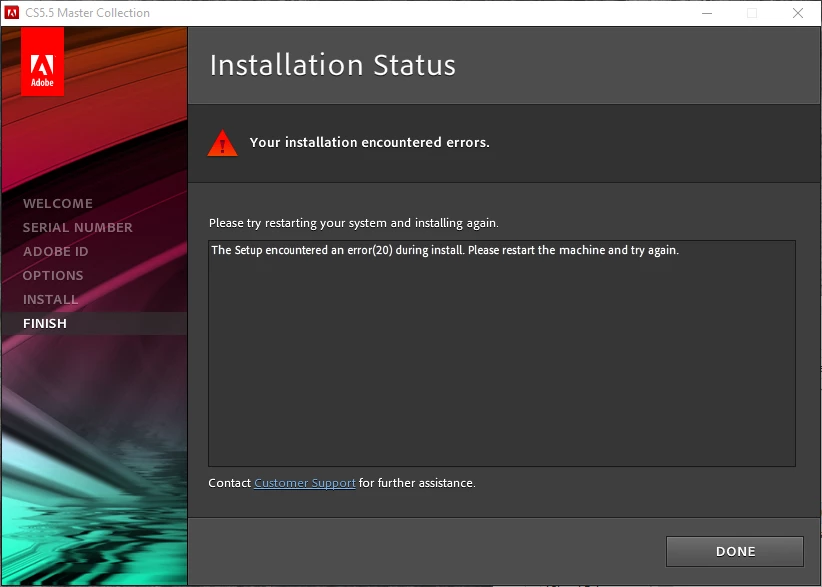822x587 pixels.
Task: Click 'Your installation encountered errors.' text
Action: click(370, 143)
